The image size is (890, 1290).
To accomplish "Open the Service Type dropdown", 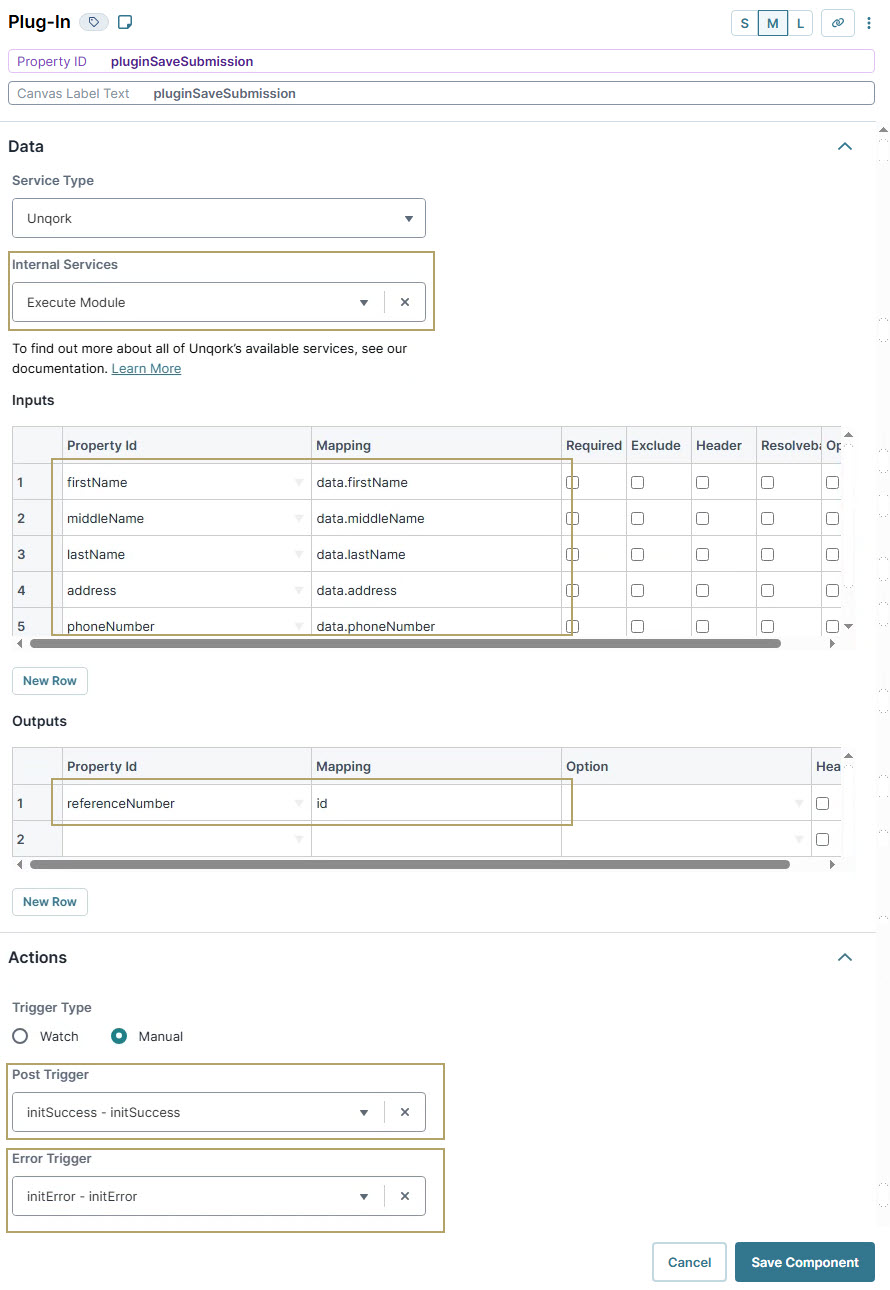I will (408, 218).
